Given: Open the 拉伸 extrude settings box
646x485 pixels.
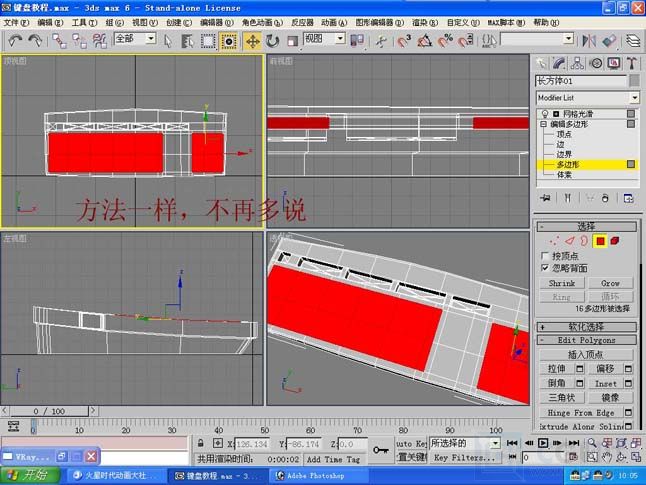Looking at the screenshot, I should pyautogui.click(x=580, y=368).
